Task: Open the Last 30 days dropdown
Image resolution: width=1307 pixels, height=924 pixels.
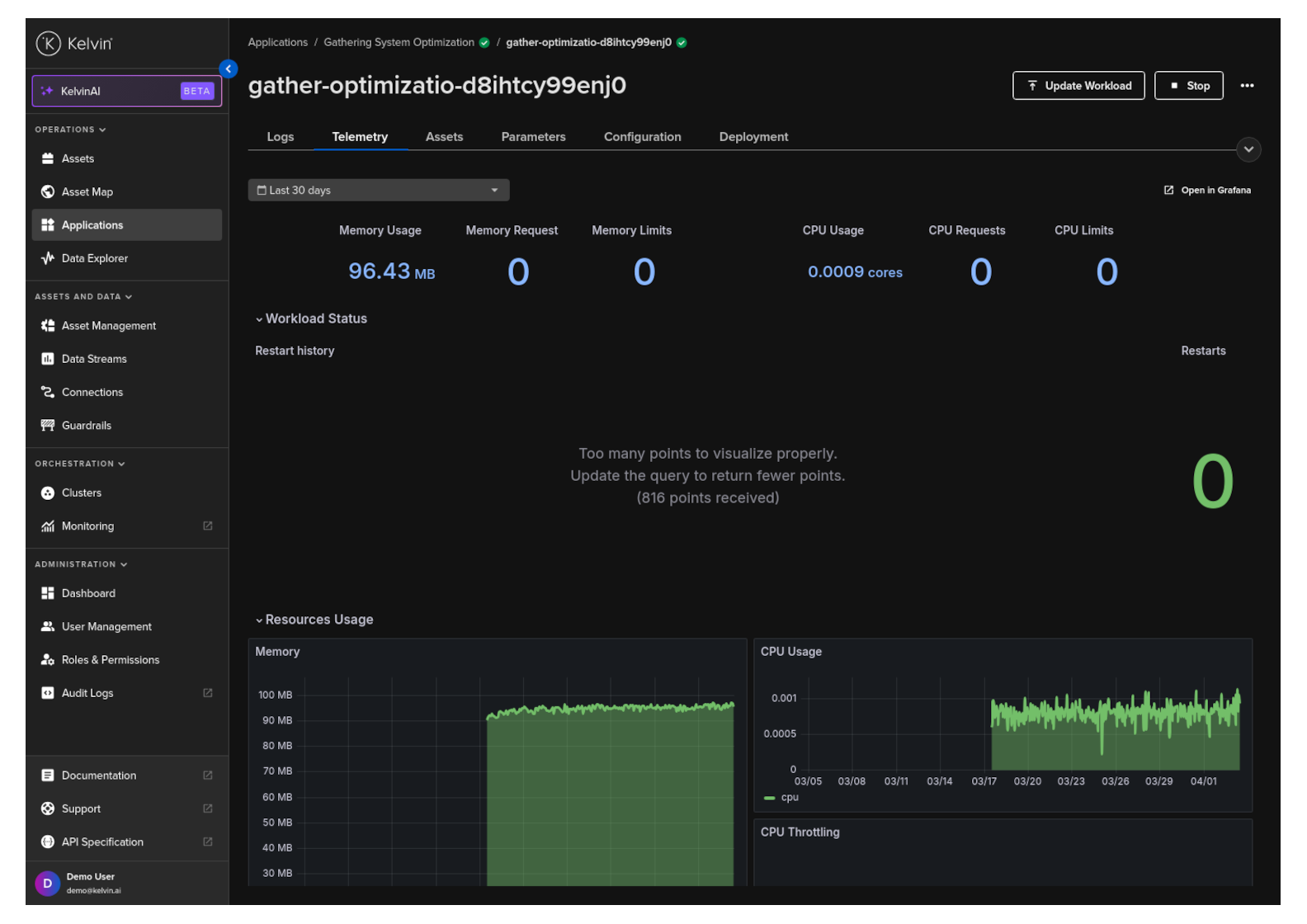Action: [378, 190]
